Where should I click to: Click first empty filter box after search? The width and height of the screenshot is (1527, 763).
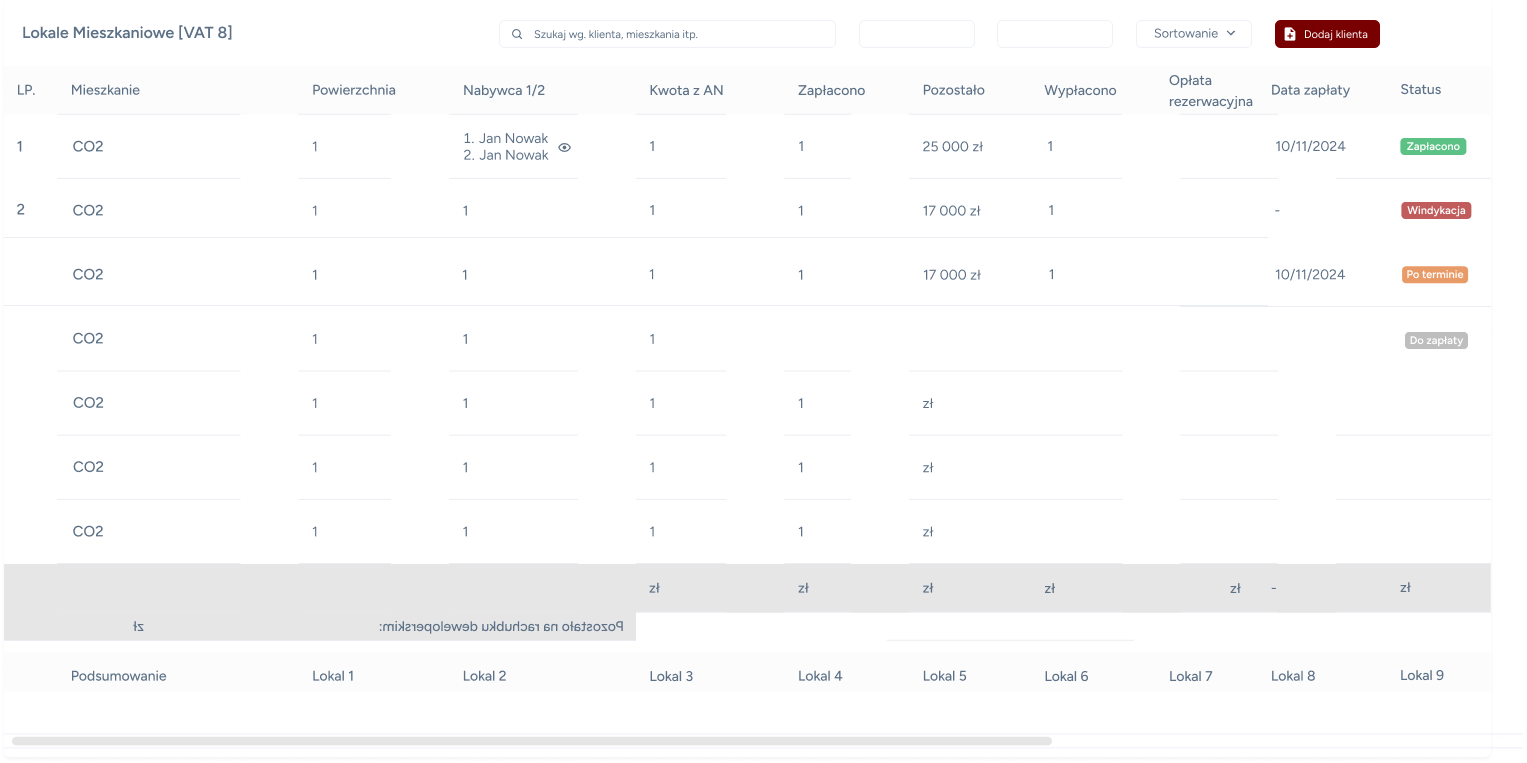pos(916,34)
